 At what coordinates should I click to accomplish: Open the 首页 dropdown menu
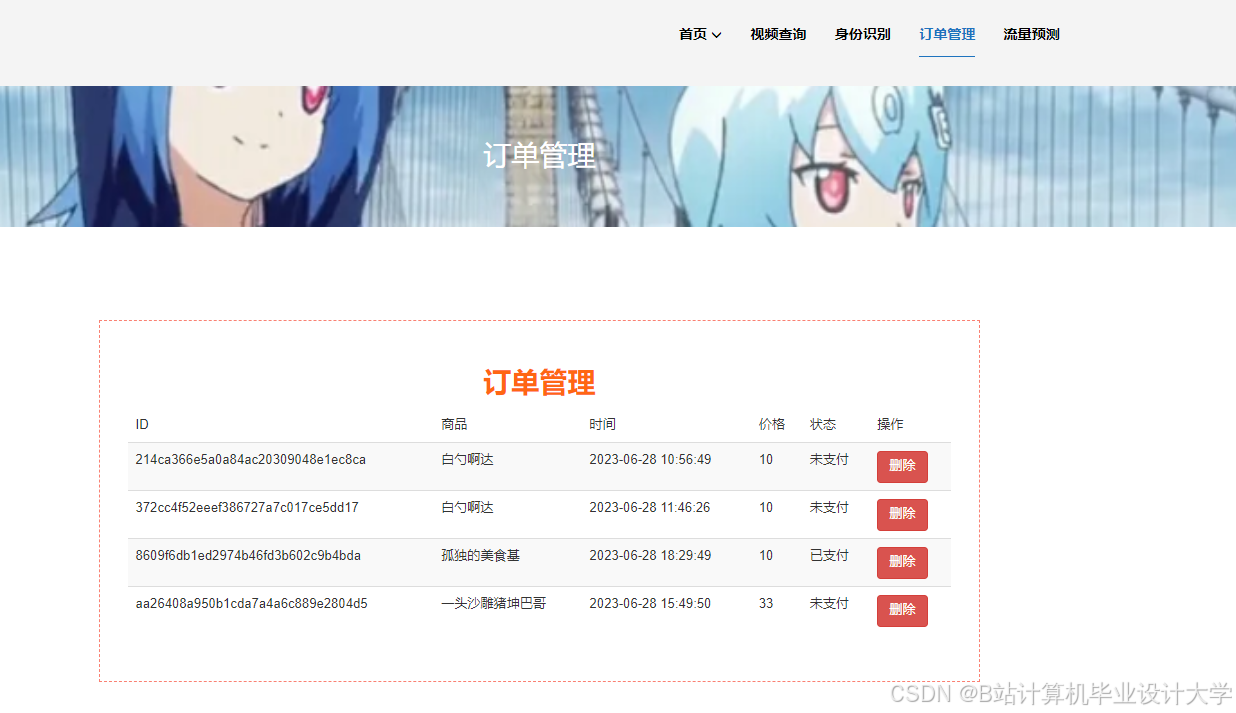(x=700, y=34)
